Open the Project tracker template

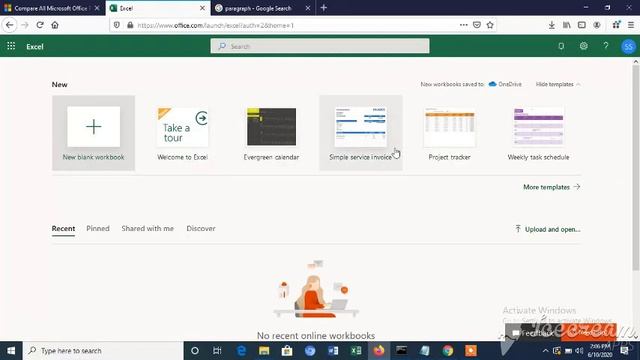tap(449, 133)
